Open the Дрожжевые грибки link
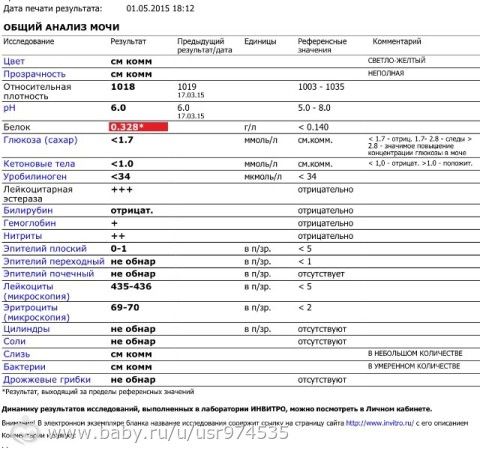Screen dimensions: 480x457 [x=47, y=380]
